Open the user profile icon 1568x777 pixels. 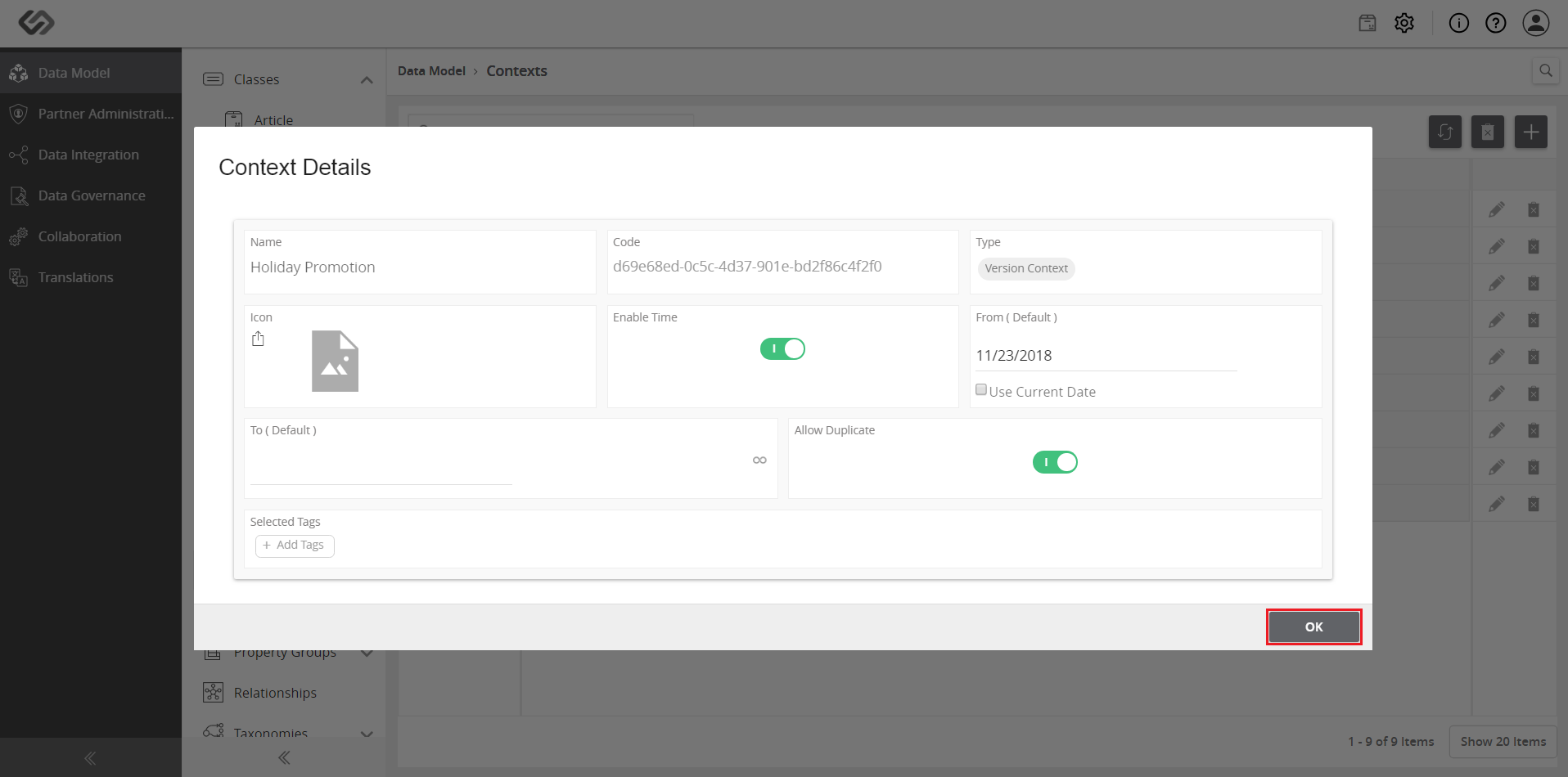click(1536, 23)
